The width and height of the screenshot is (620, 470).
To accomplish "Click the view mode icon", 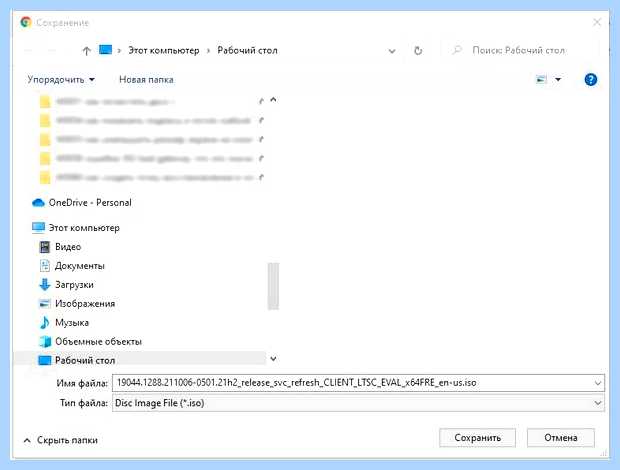I will pyautogui.click(x=541, y=79).
